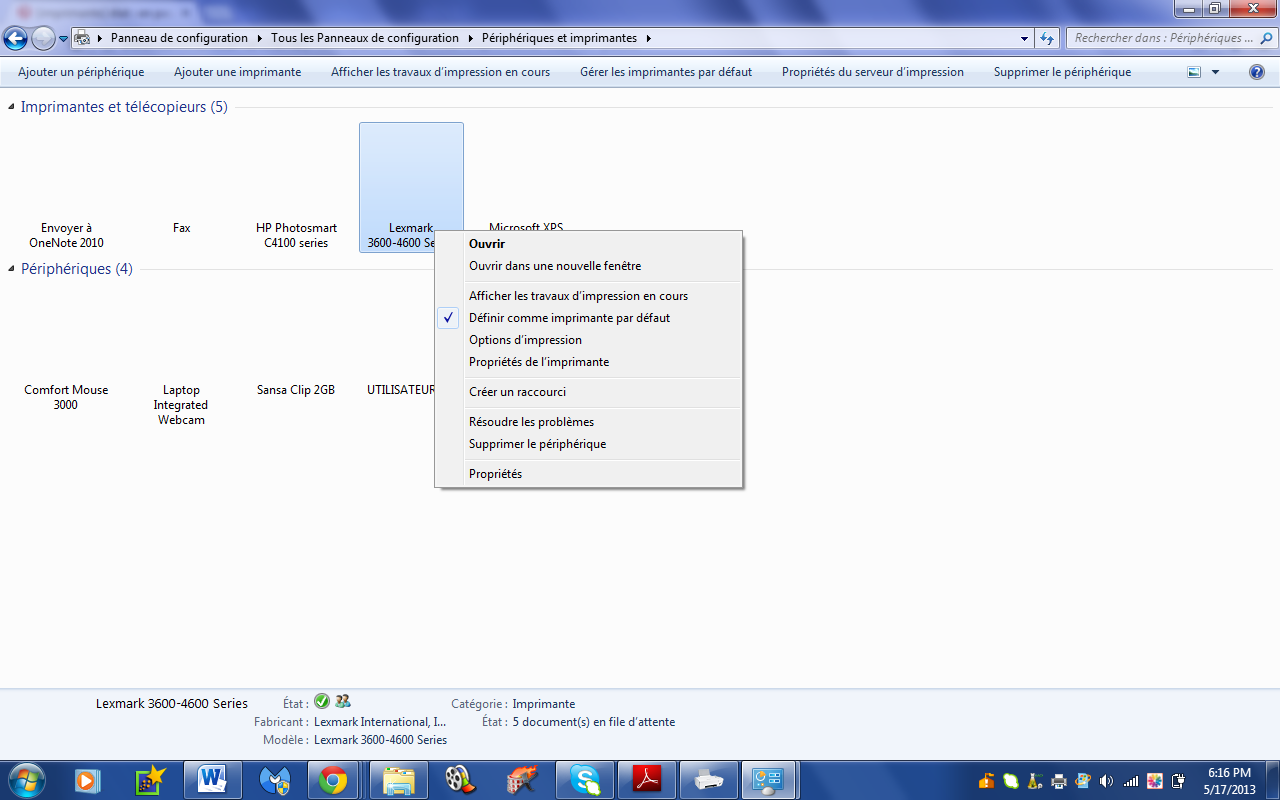Viewport: 1280px width, 800px height.
Task: Click Ajouter une imprimante
Action: (x=237, y=72)
